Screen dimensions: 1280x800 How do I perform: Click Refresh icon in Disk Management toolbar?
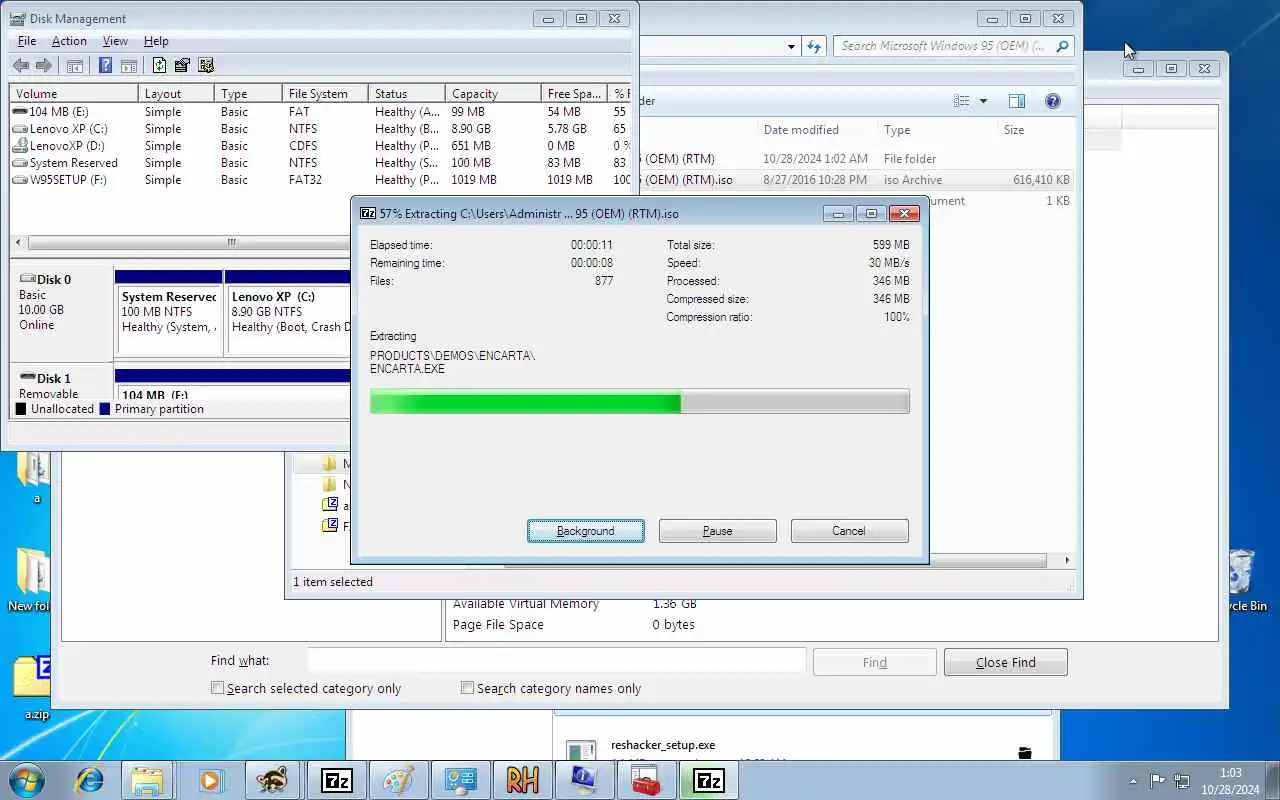(159, 66)
